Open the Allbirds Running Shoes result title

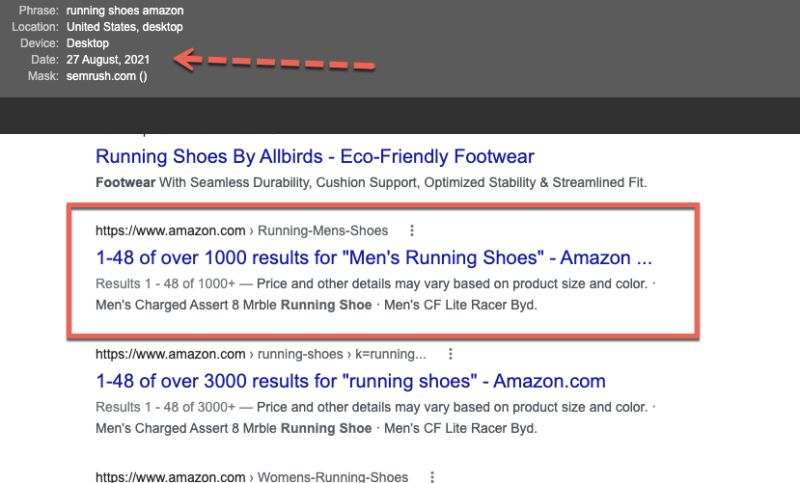tap(314, 157)
